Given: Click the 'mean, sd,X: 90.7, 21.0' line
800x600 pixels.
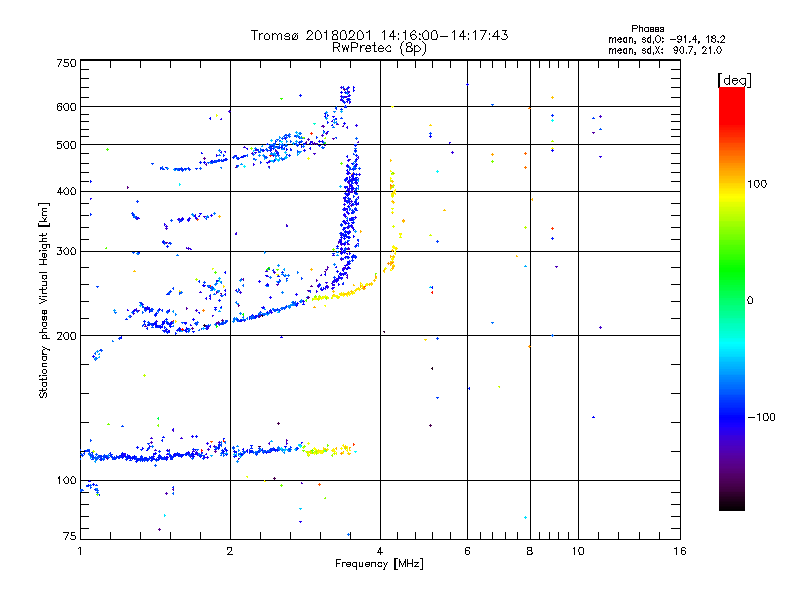Looking at the screenshot, I should [x=665, y=50].
